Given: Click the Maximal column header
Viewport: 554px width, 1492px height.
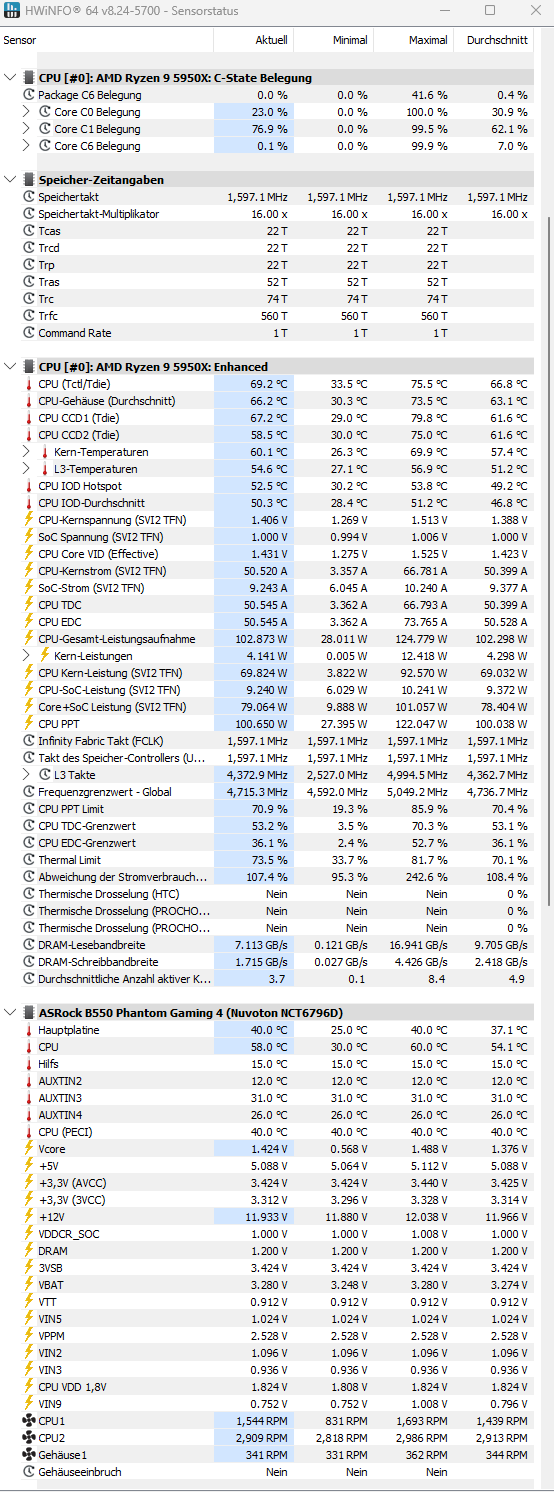Looking at the screenshot, I should [x=414, y=40].
